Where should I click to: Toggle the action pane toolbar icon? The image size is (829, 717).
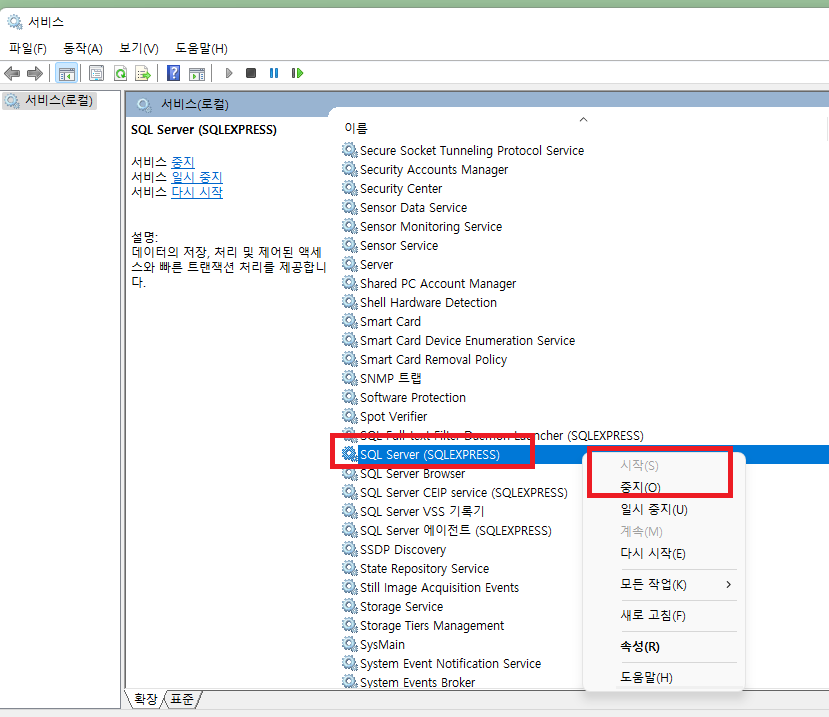click(x=197, y=73)
